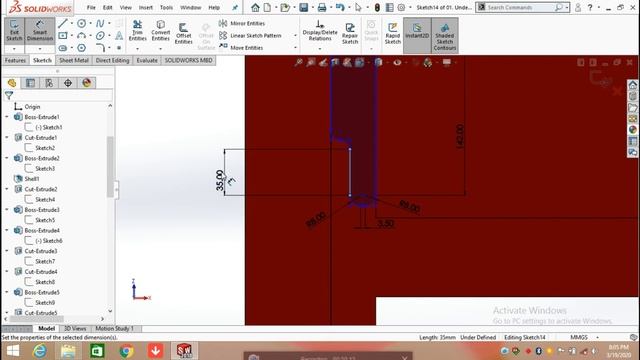The image size is (640, 360).
Task: Open the Insert menu
Action: pos(146,7)
